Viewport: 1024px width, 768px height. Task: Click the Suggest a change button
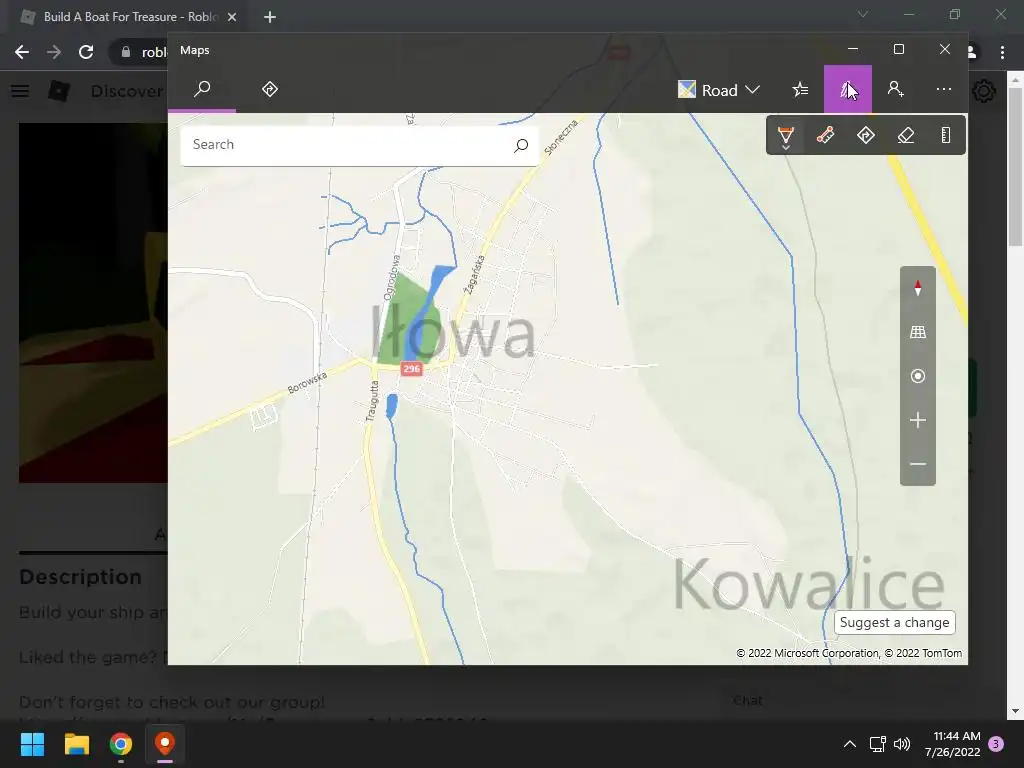pos(894,622)
